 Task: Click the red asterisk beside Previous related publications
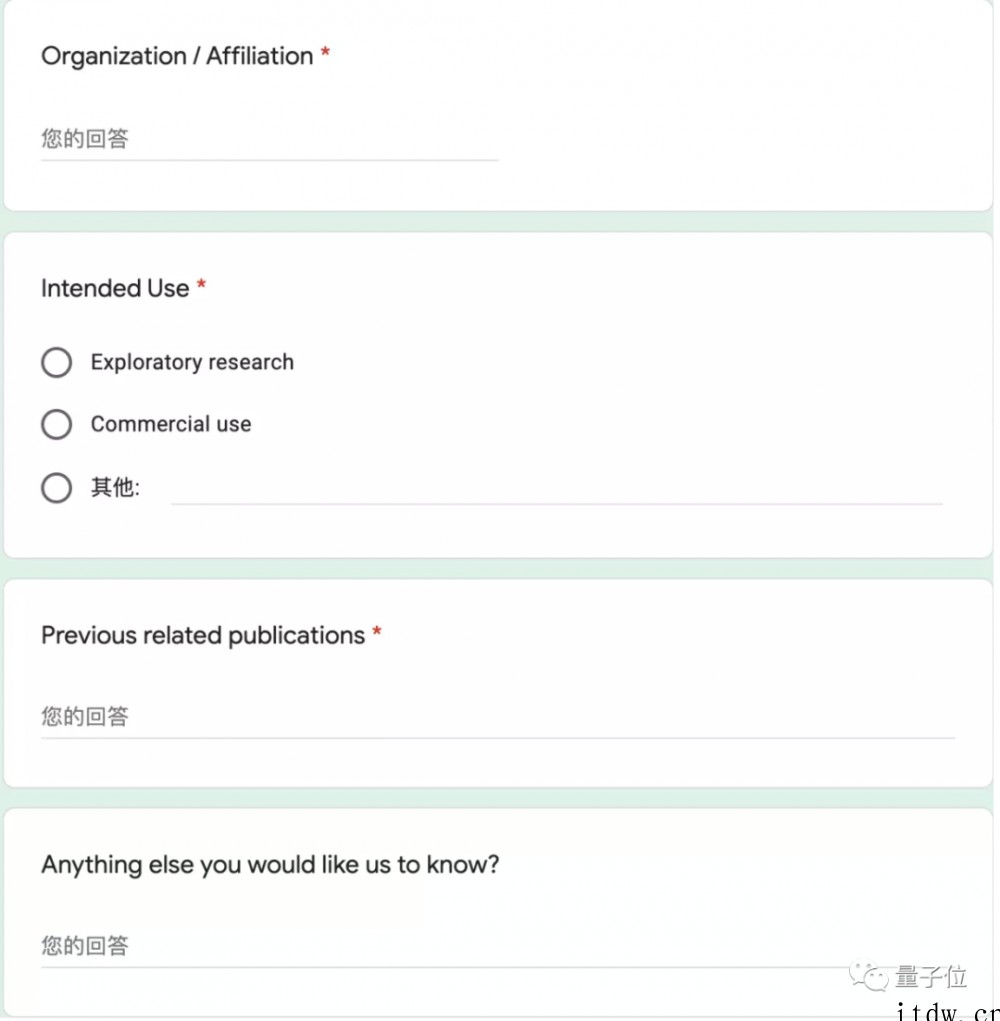376,632
